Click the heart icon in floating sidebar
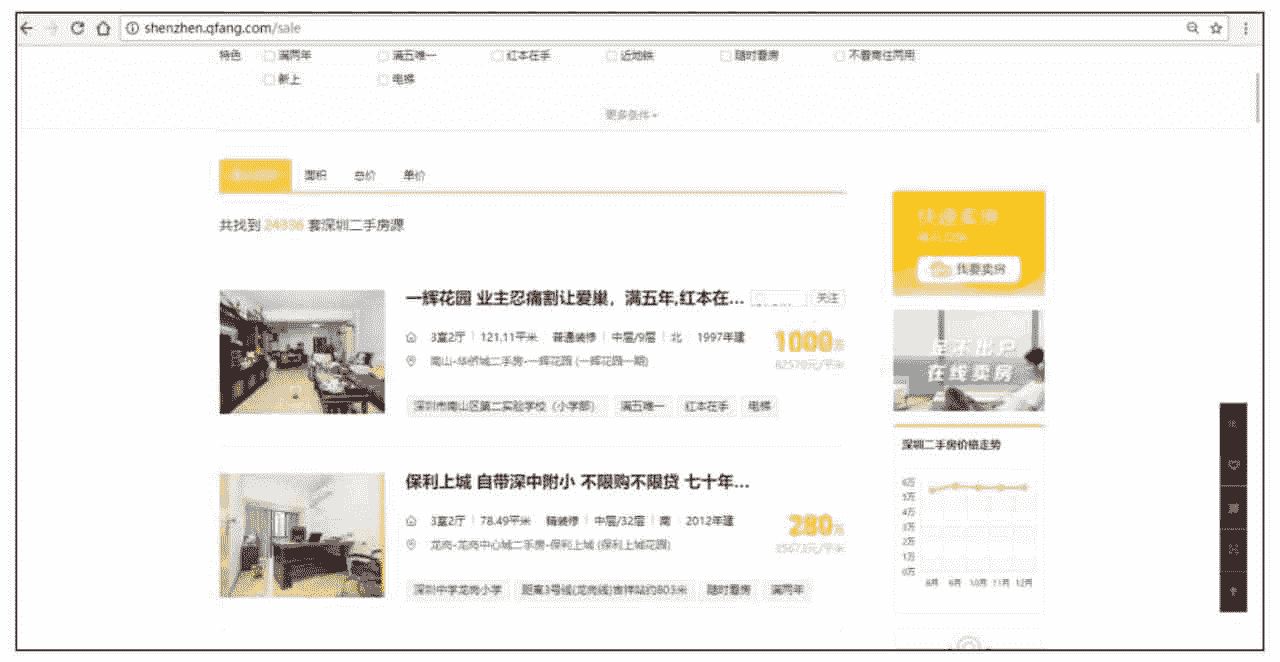This screenshot has width=1280, height=662. 1233,465
